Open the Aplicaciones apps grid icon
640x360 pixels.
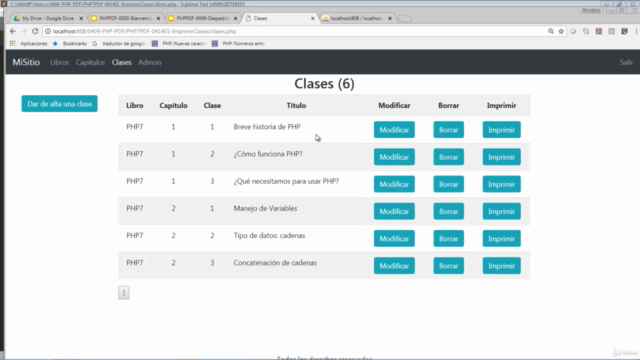click(x=13, y=43)
